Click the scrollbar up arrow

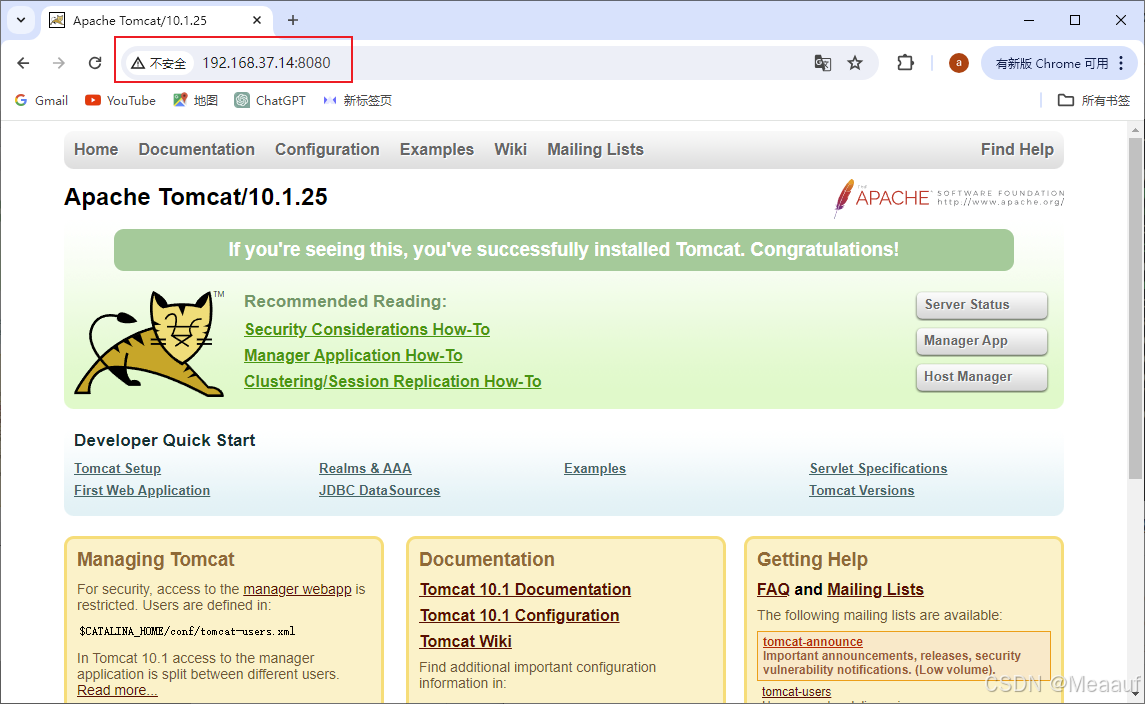pos(1135,130)
